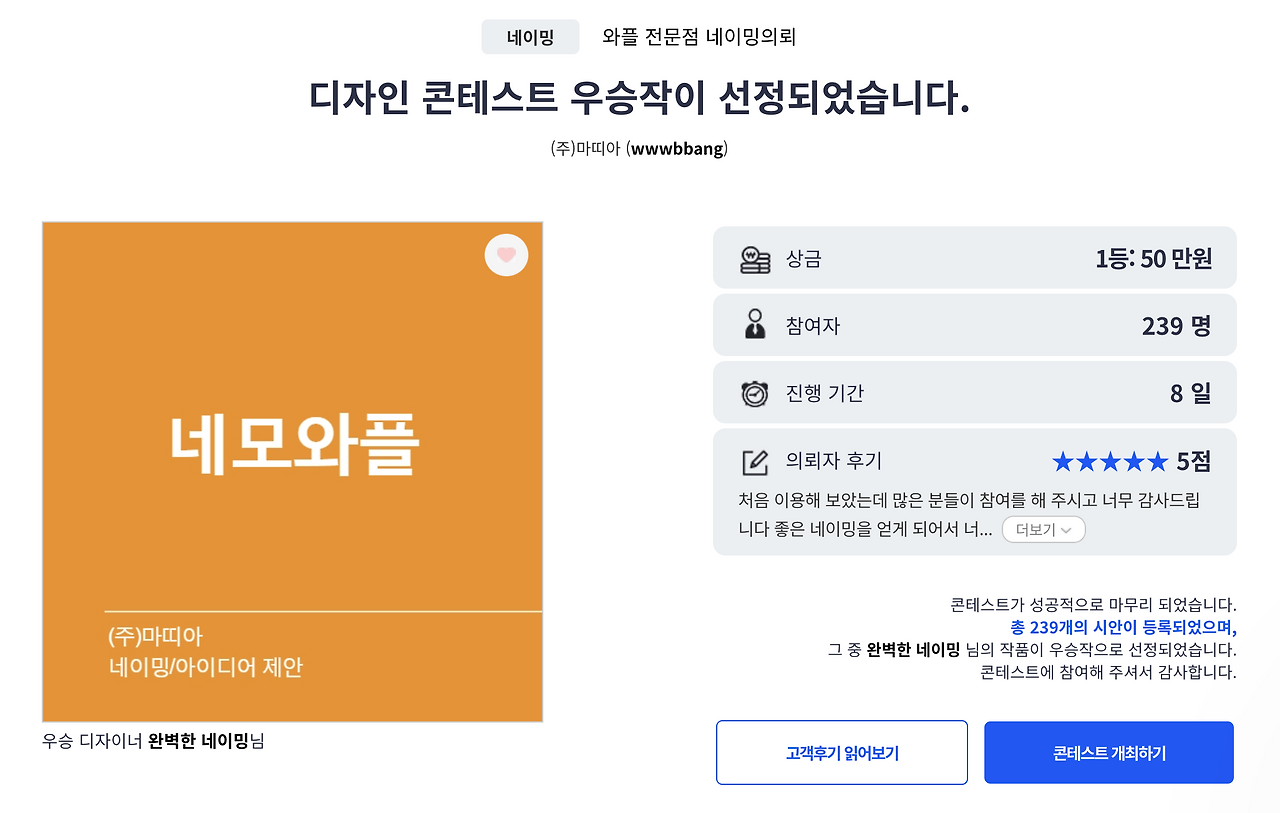
Task: View the 네모와플 winning design thumbnail
Action: point(292,470)
